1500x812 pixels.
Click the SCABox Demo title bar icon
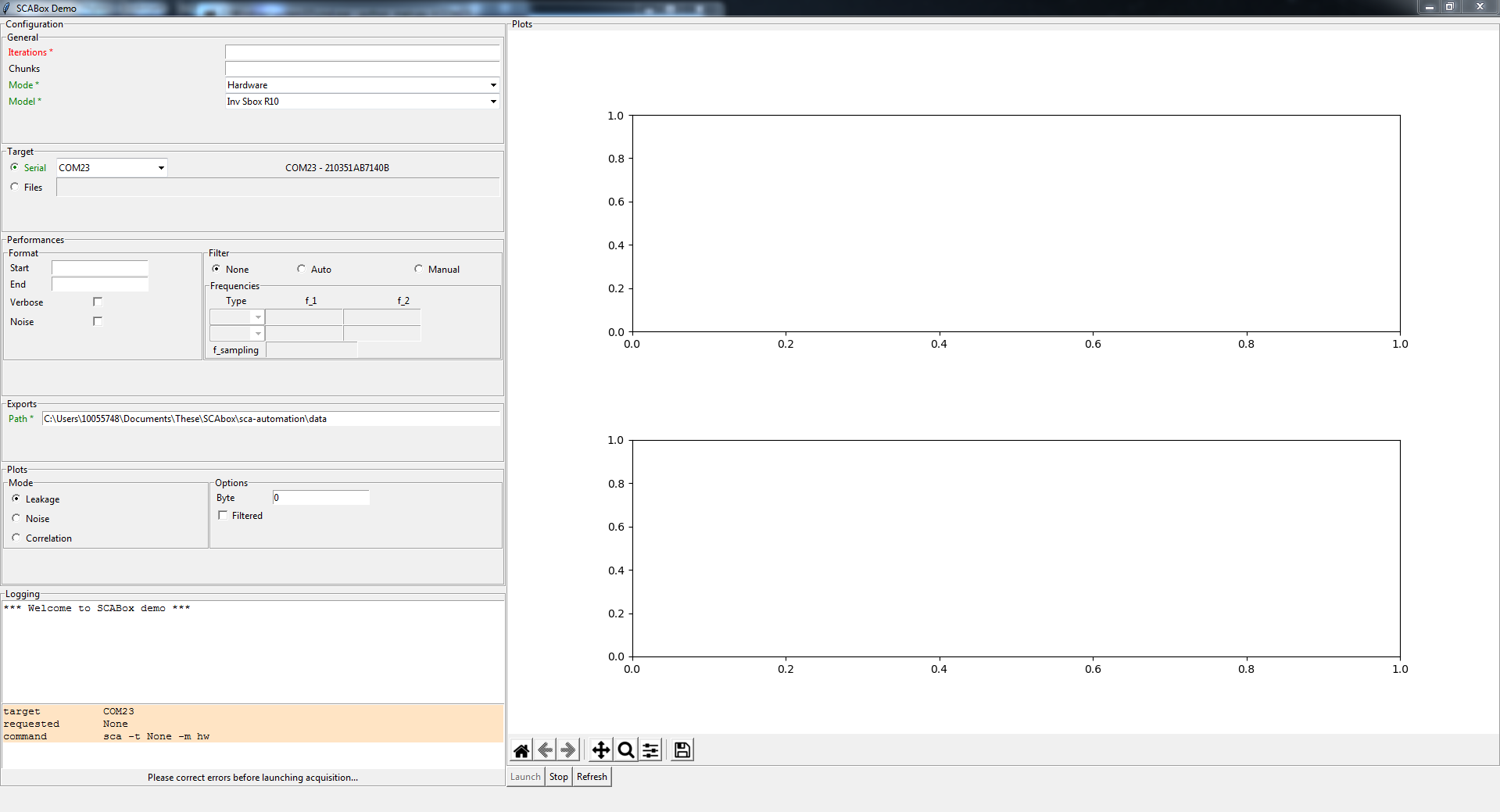coord(7,8)
